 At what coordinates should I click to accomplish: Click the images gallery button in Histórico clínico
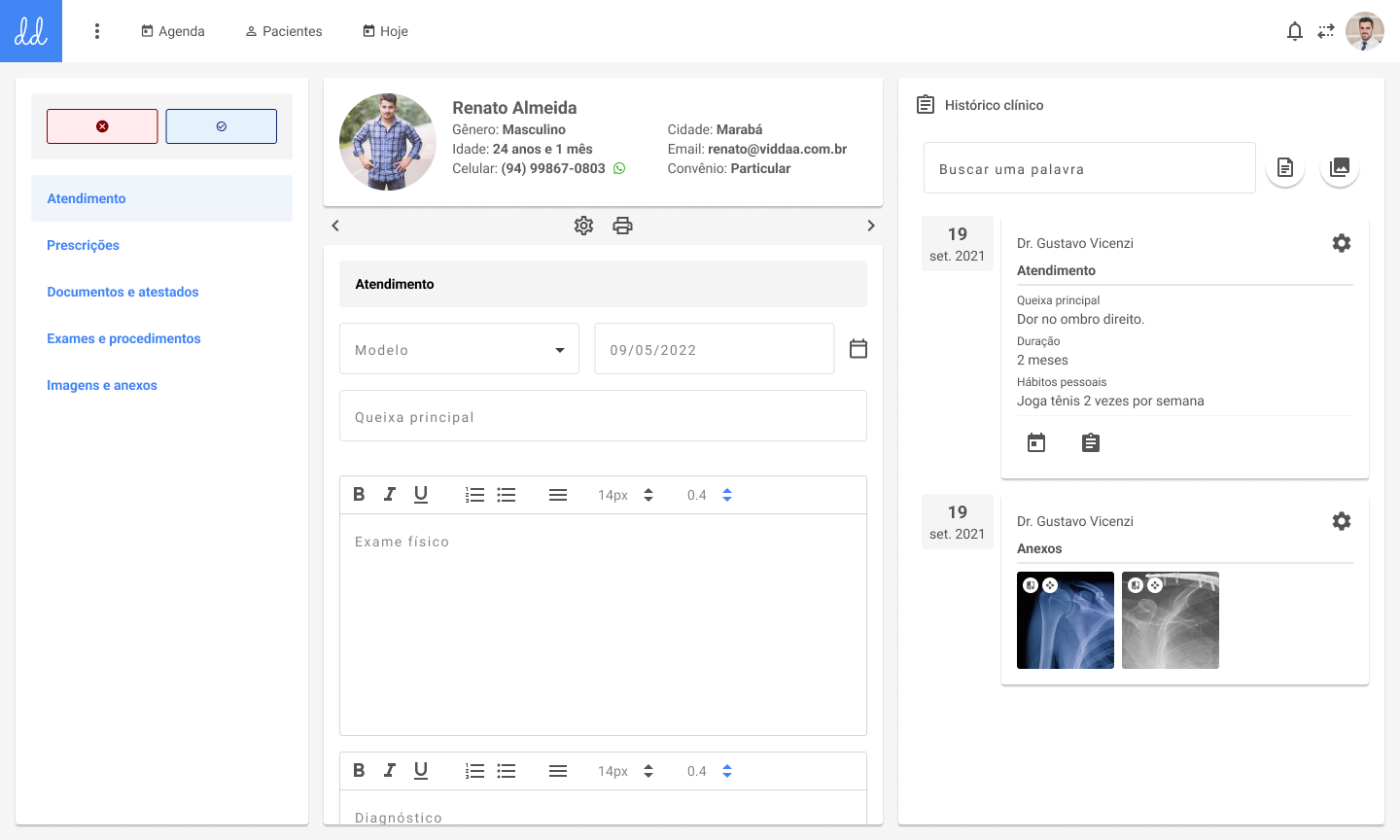point(1339,168)
